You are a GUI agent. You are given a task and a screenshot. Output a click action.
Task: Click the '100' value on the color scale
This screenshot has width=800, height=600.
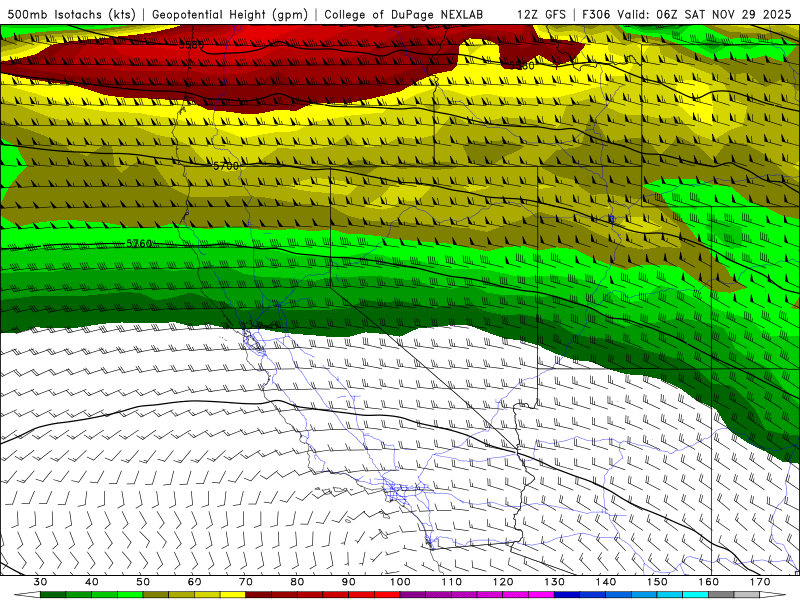pyautogui.click(x=401, y=582)
